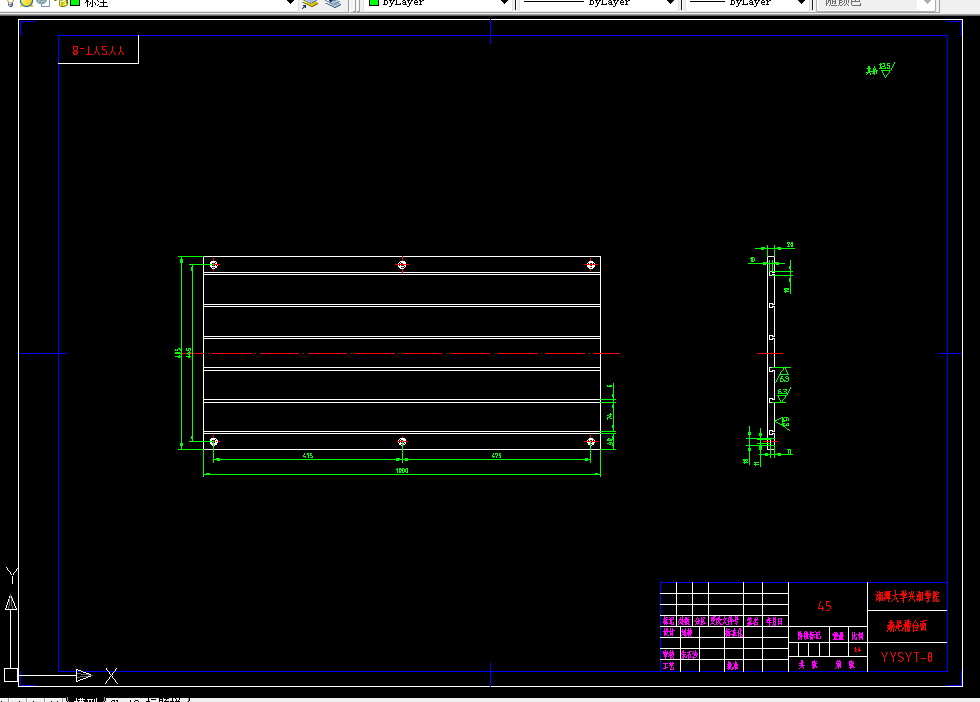
Task: Toggle the layer on/off lightbulb icon
Action: tap(10, 3)
